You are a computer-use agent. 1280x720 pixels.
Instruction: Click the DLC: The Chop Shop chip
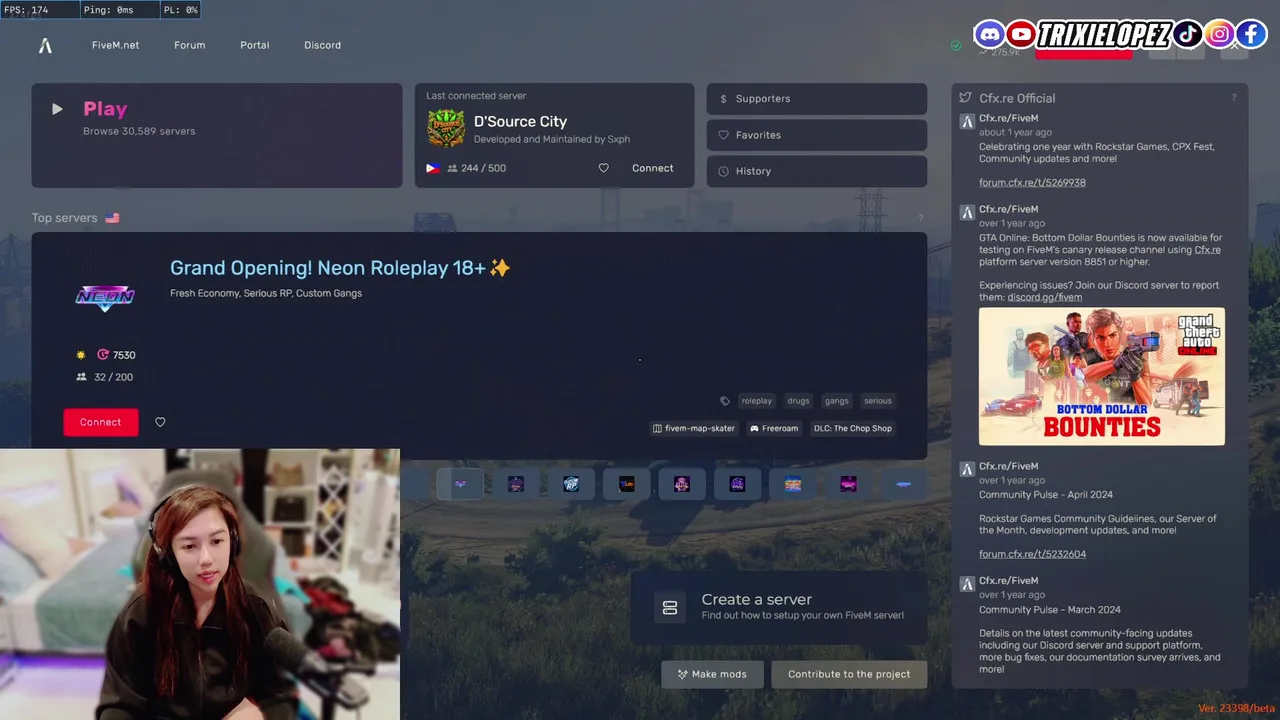click(853, 428)
